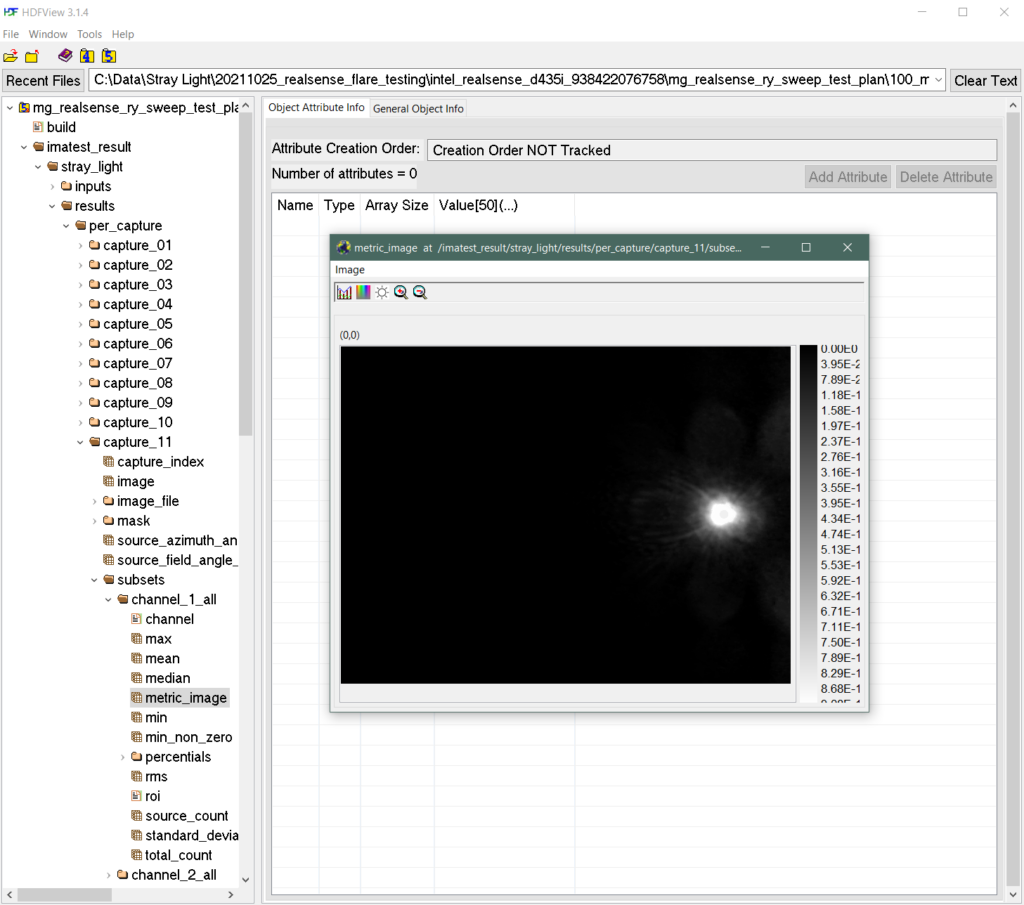Open the Tools menu
The height and width of the screenshot is (905, 1024).
click(89, 34)
